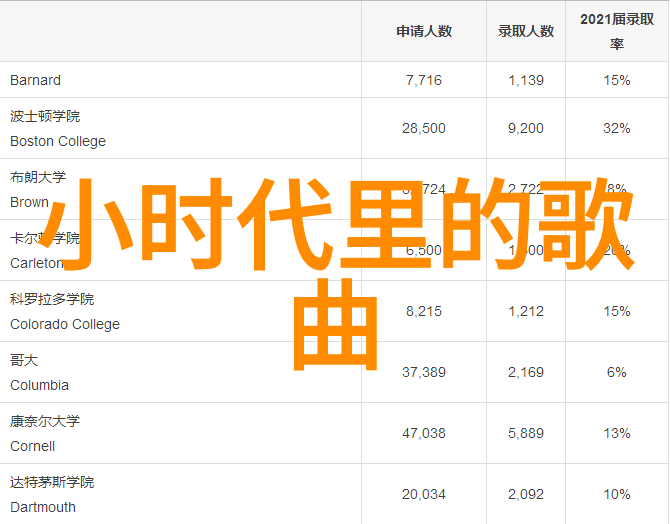670x524 pixels.
Task: Click the 10% admission rate cell
Action: click(x=617, y=495)
